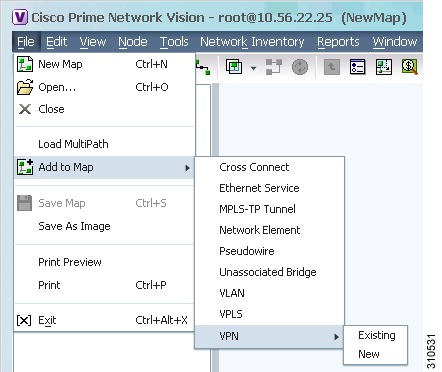The height and width of the screenshot is (372, 442).
Task: Expand the Add to Map submenu arrow
Action: pos(188,168)
